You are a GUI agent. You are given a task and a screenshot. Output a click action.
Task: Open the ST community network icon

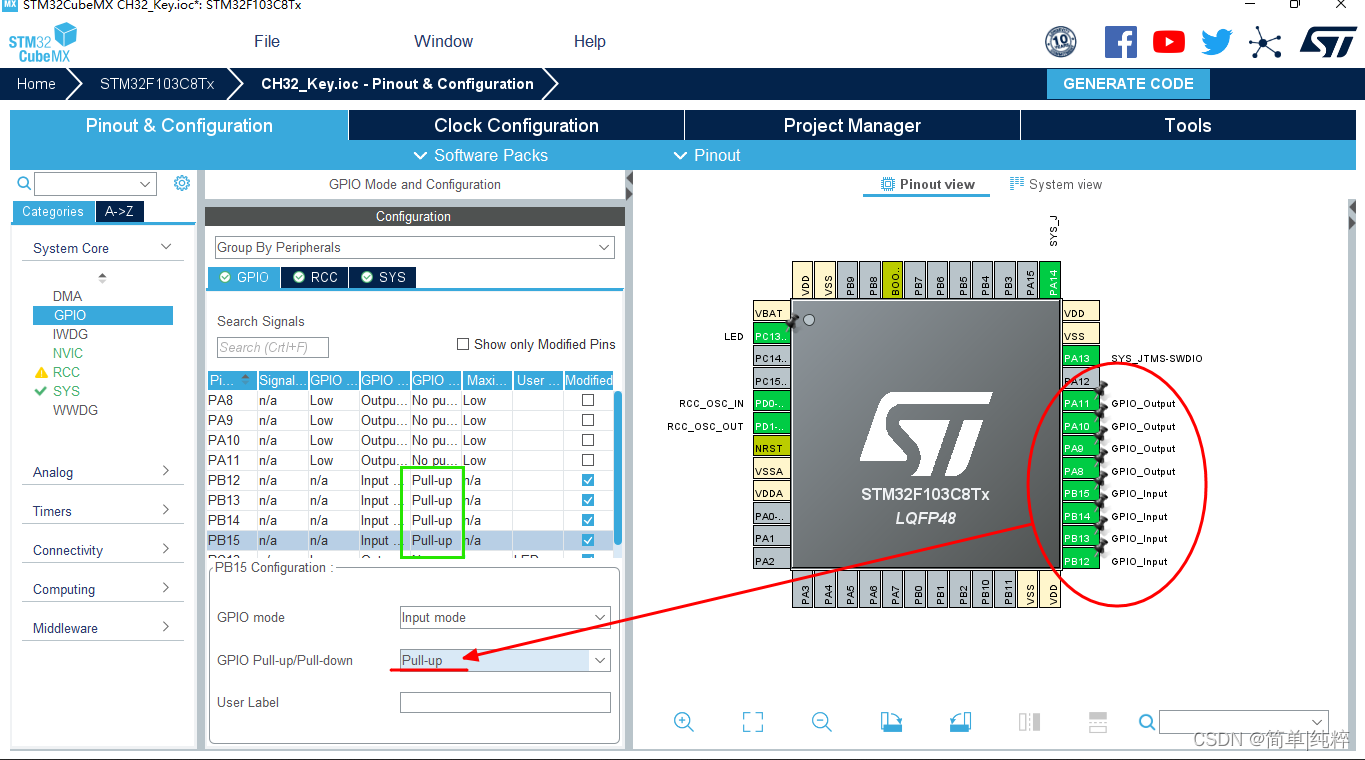[1265, 42]
